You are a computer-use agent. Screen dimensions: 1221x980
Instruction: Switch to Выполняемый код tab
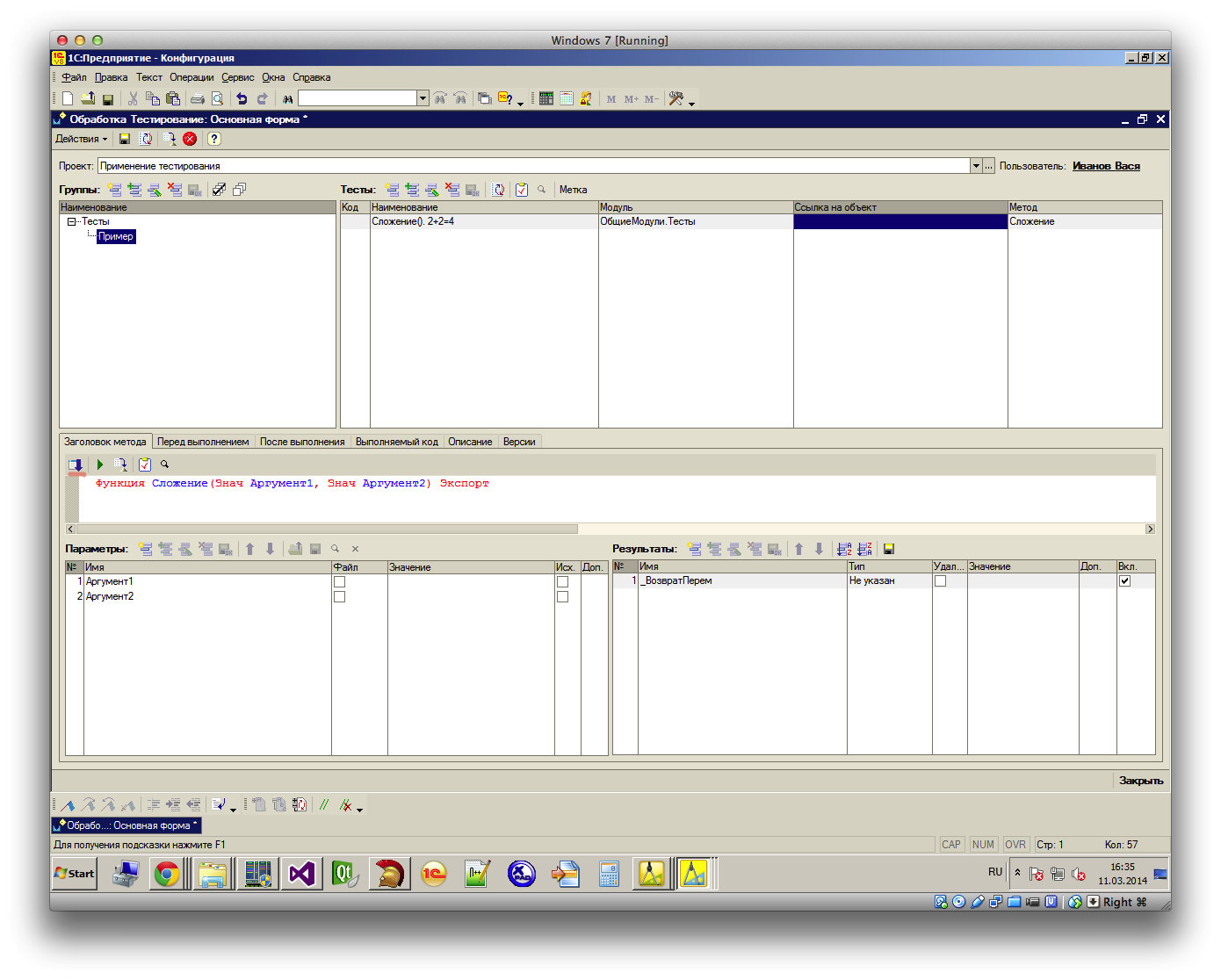[396, 442]
